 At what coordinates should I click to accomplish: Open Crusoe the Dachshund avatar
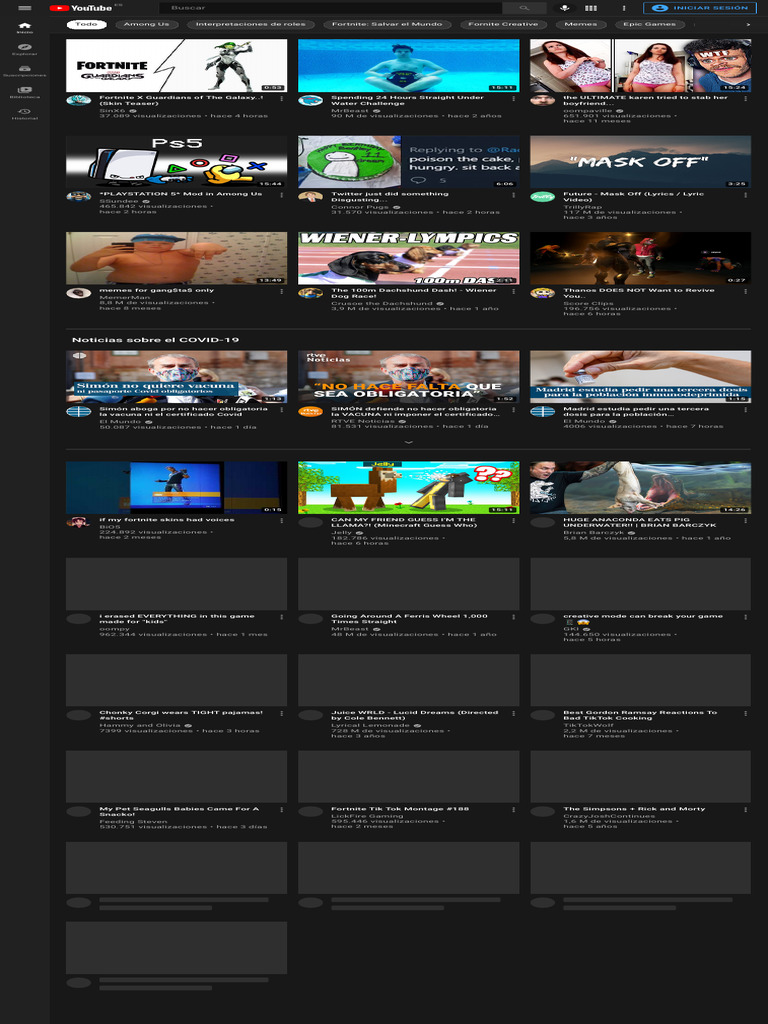tap(310, 293)
